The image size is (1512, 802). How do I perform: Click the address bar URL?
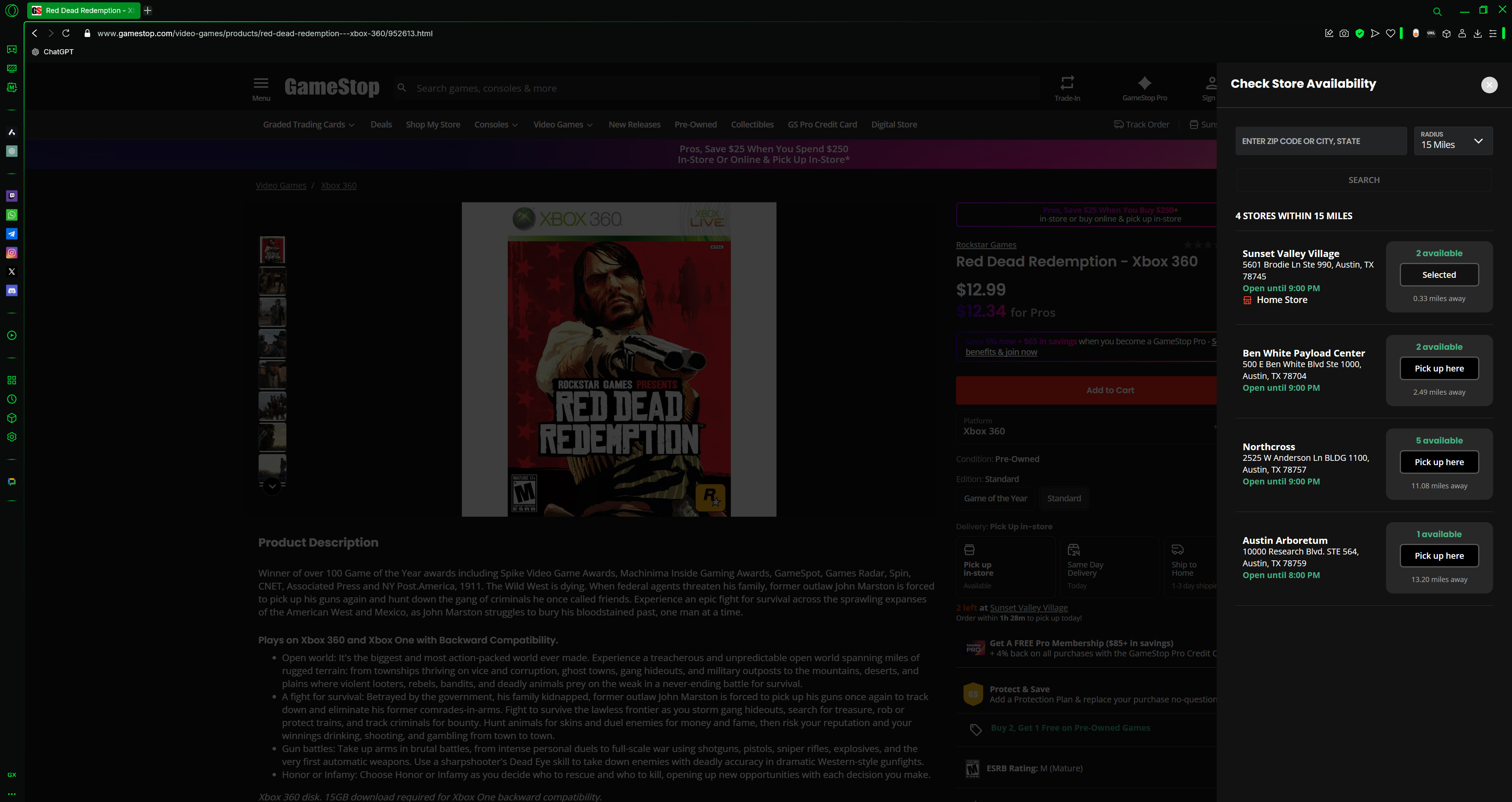[265, 33]
